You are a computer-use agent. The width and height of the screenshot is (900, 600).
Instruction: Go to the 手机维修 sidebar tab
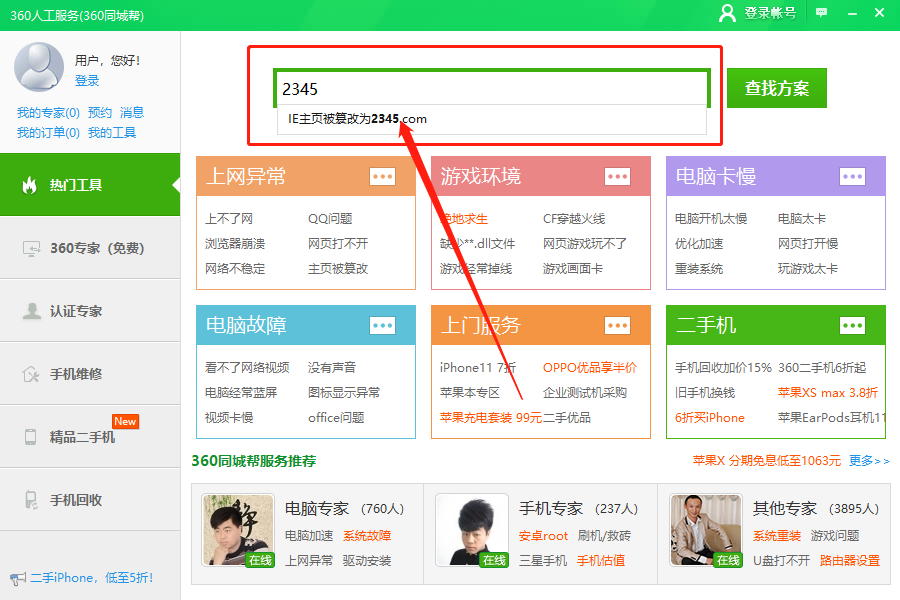[90, 374]
